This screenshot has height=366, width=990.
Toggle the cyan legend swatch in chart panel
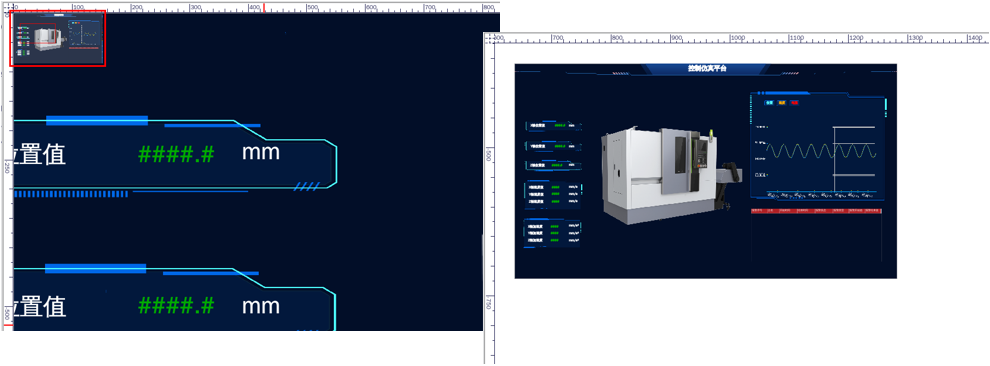tap(769, 103)
